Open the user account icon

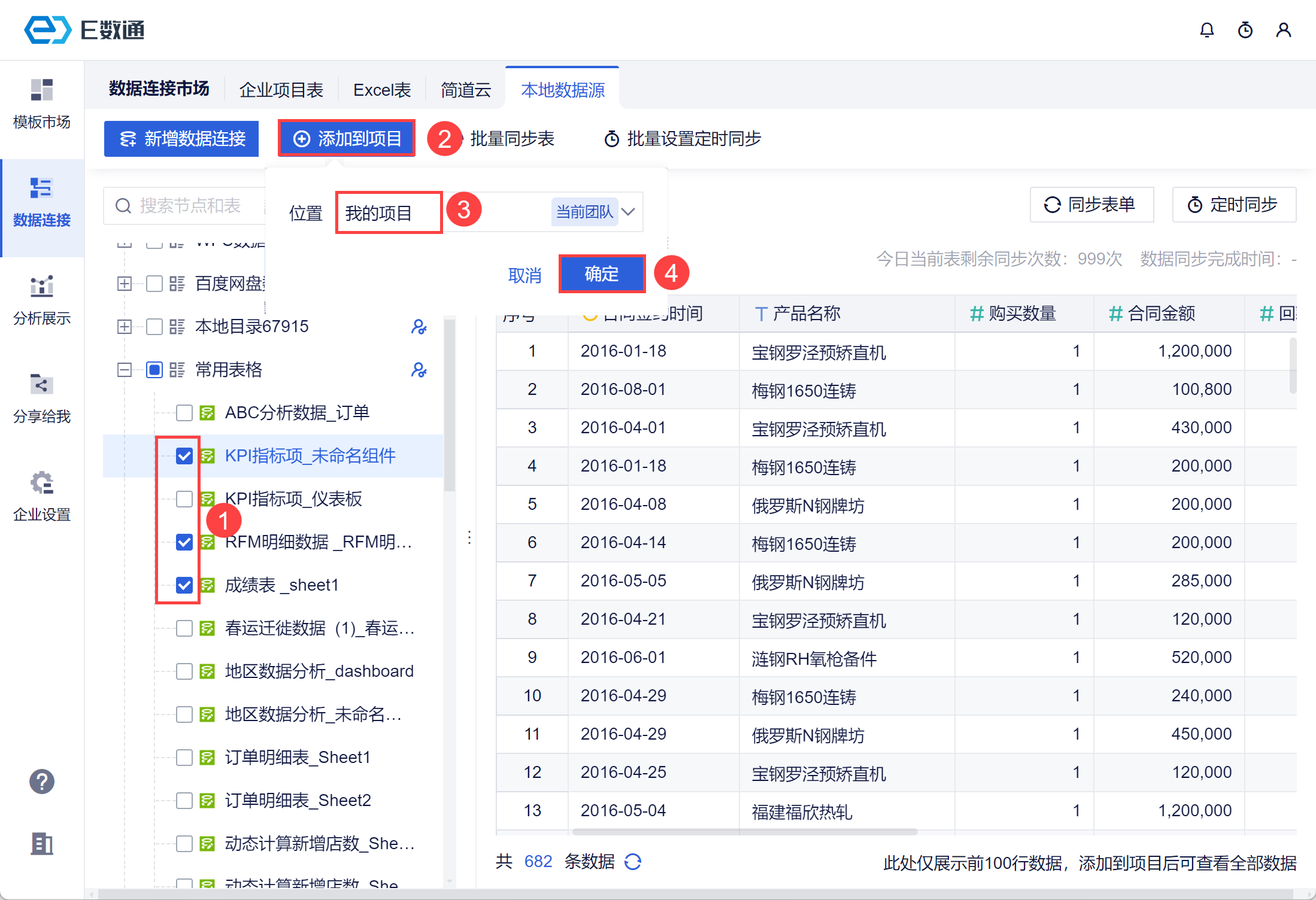point(1283,30)
